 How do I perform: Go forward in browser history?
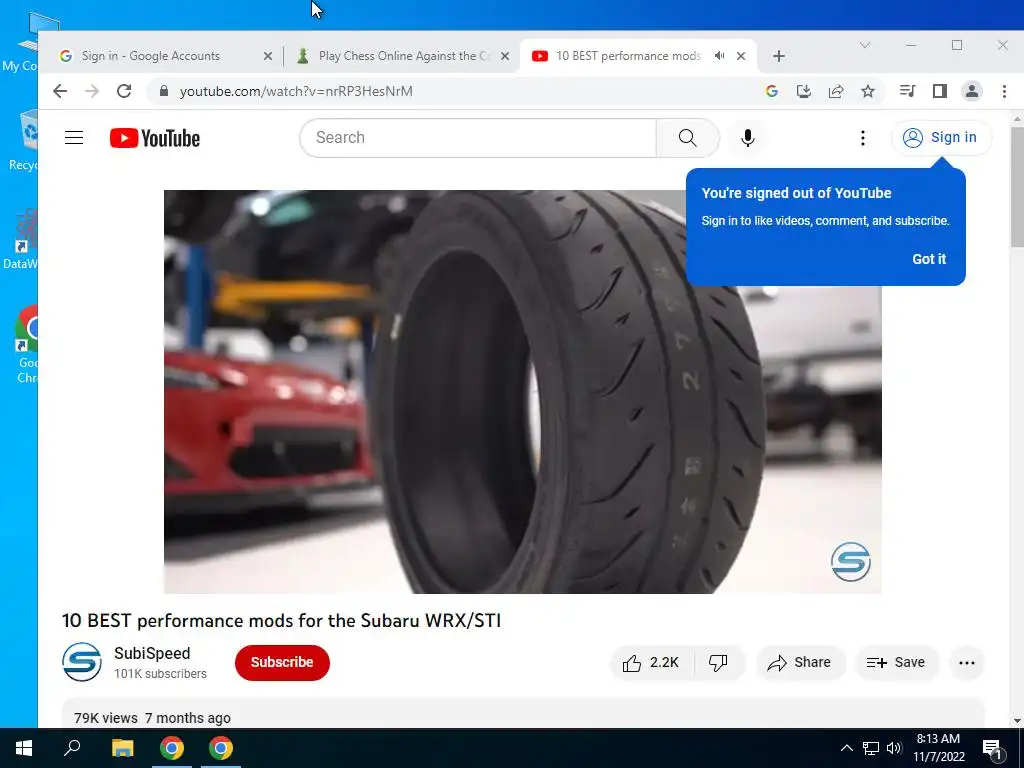(x=92, y=91)
